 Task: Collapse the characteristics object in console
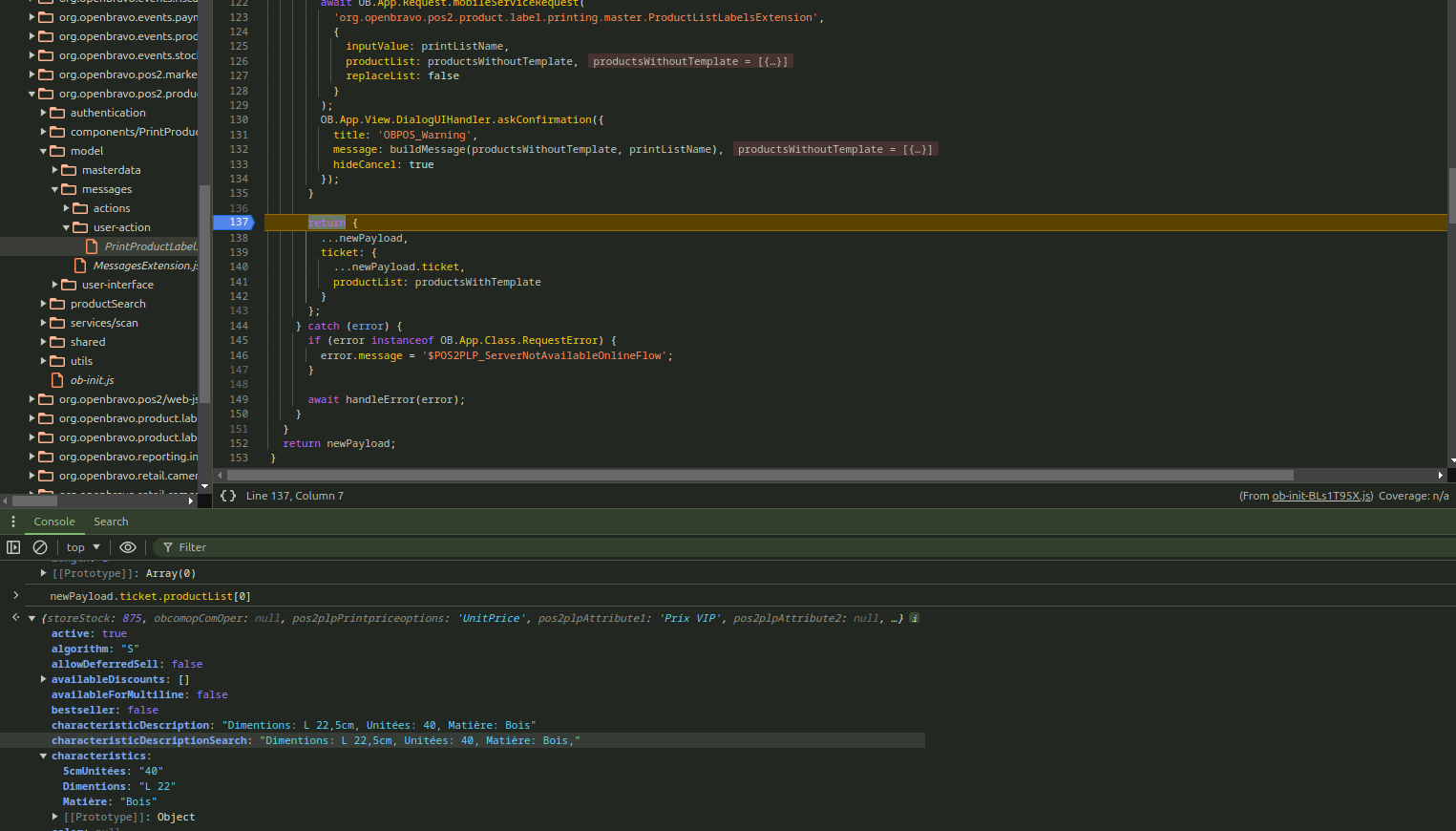44,756
